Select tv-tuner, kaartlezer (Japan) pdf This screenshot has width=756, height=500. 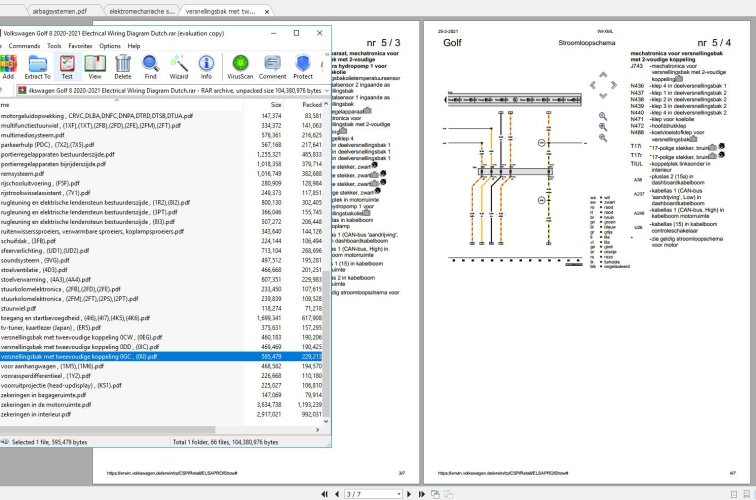point(162,328)
